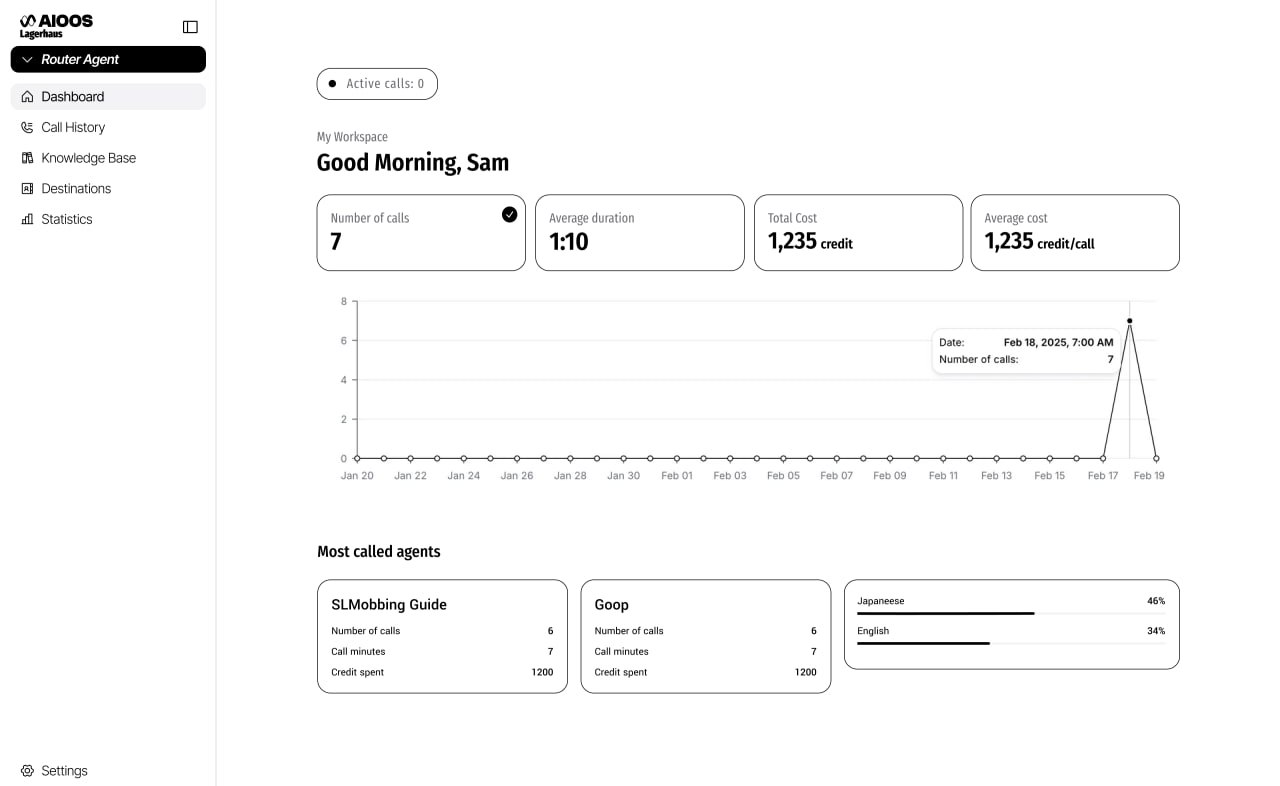Expand the Router Agent dropdown
The width and height of the screenshot is (1280, 786).
108,60
